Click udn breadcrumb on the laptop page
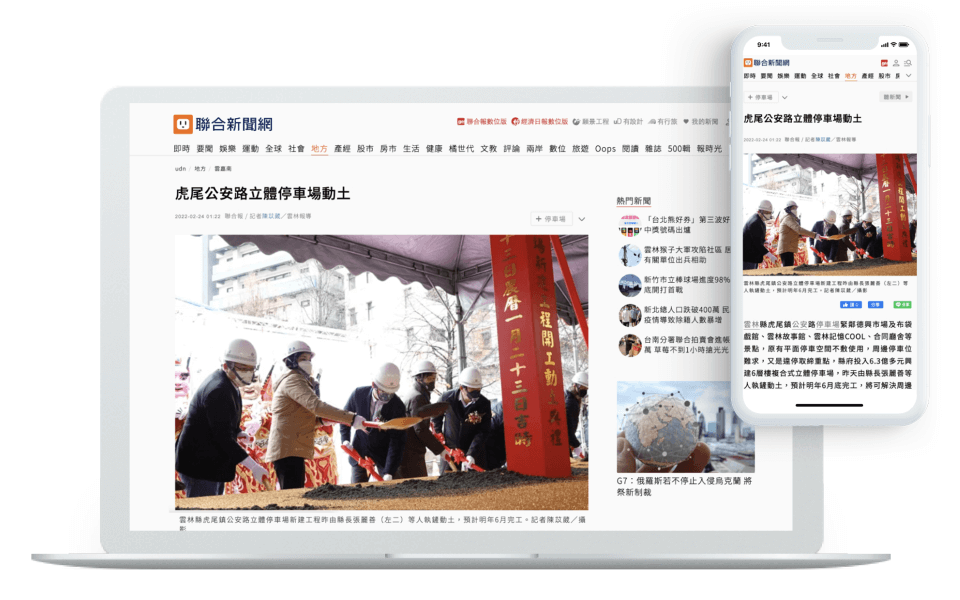The height and width of the screenshot is (600, 960). point(180,169)
